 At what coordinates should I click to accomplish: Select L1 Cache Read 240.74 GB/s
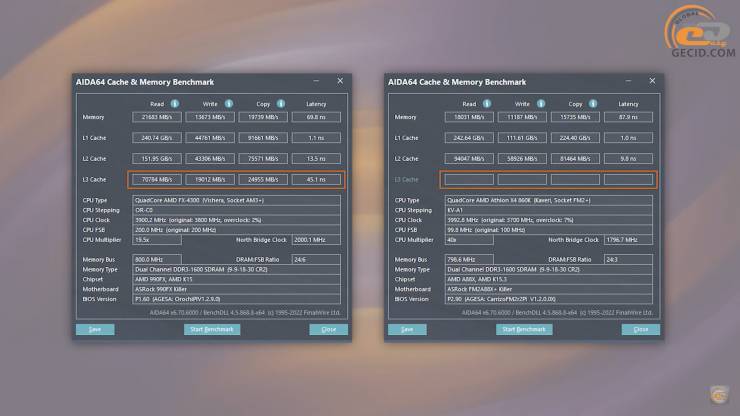coord(157,138)
